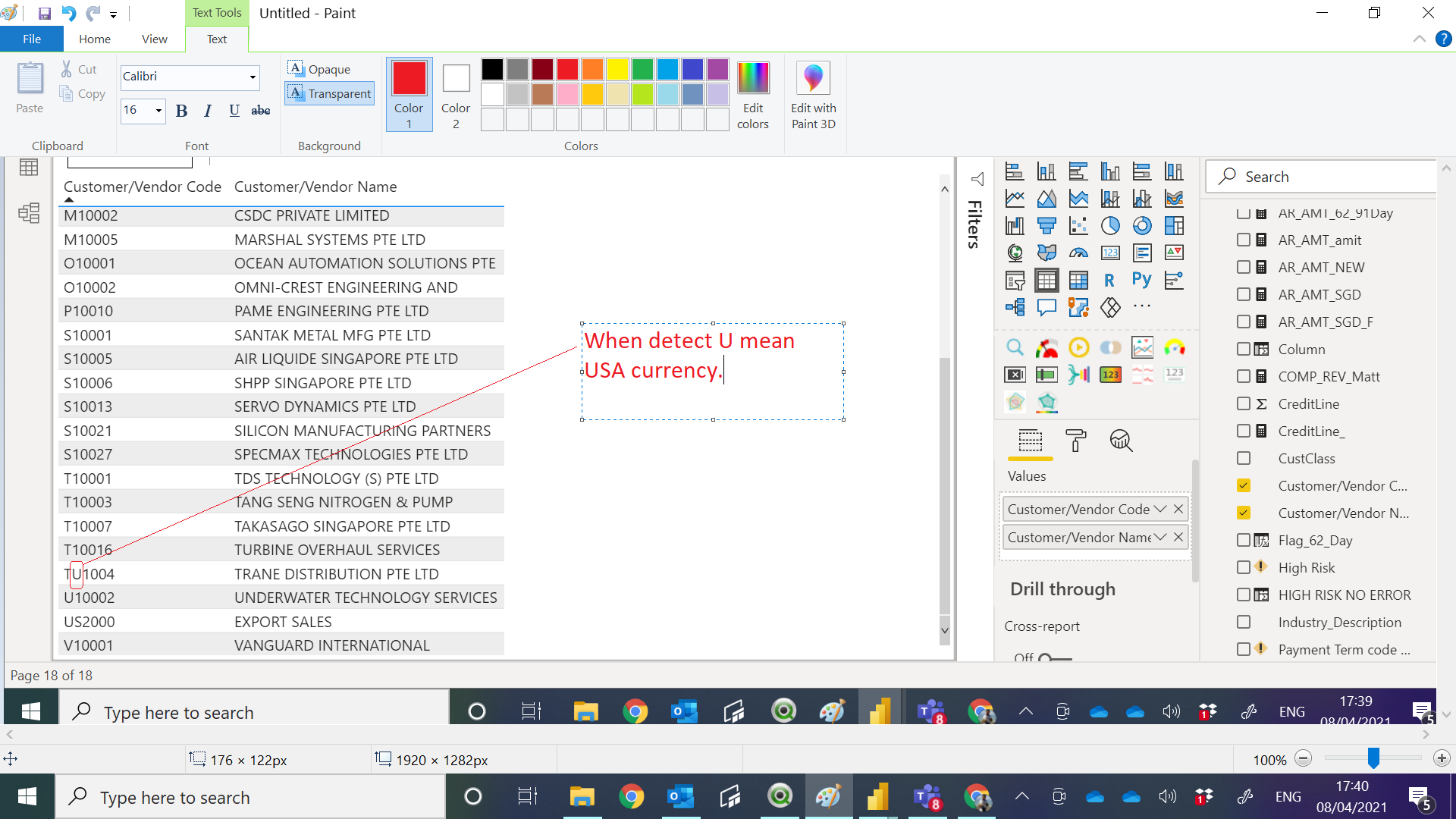Apply Strikethrough to text
This screenshot has height=819, width=1456.
(261, 111)
